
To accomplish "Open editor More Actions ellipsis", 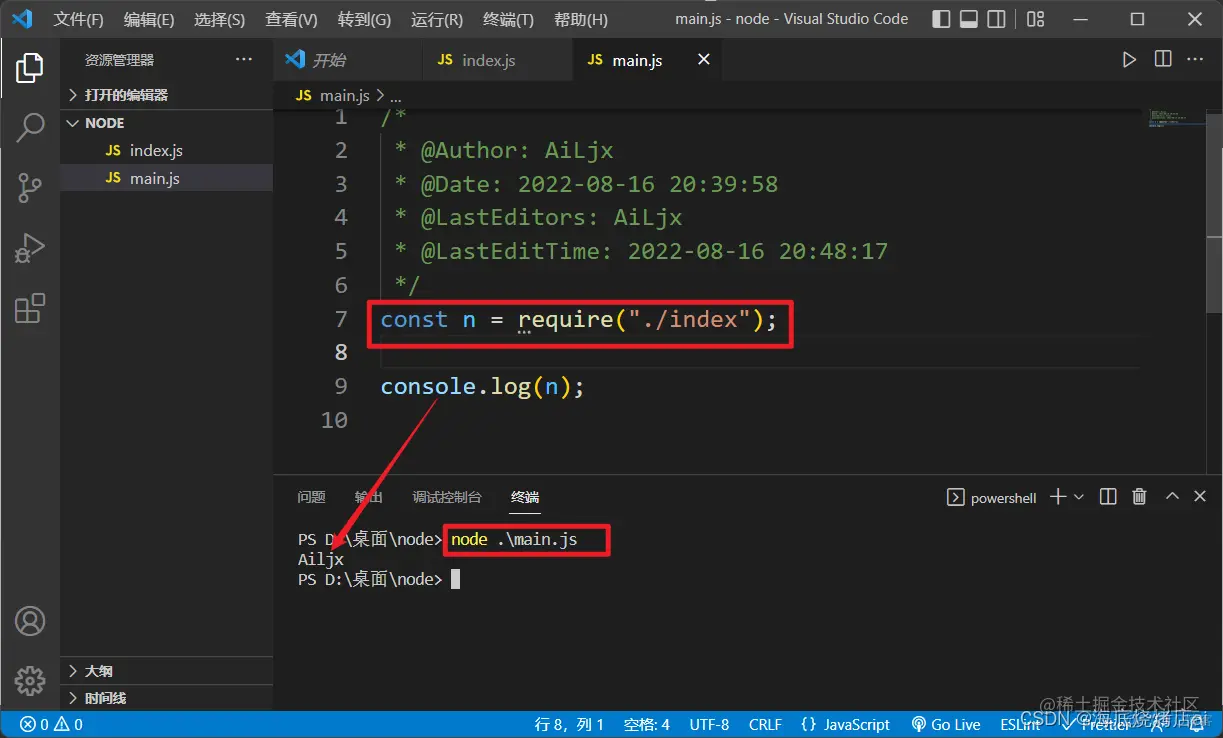I will tap(1195, 60).
